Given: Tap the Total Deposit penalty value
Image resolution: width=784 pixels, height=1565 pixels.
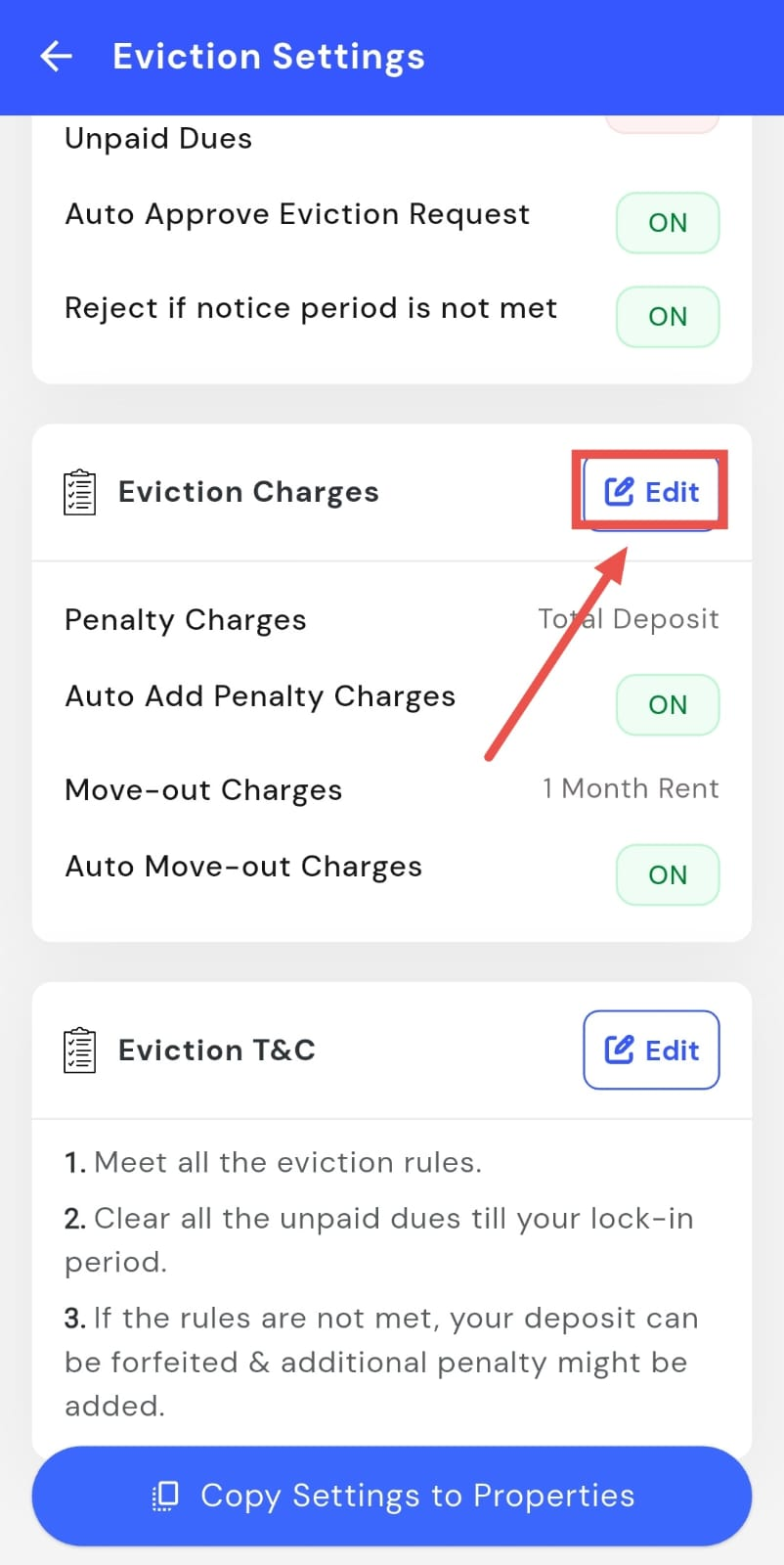Looking at the screenshot, I should click(x=629, y=619).
